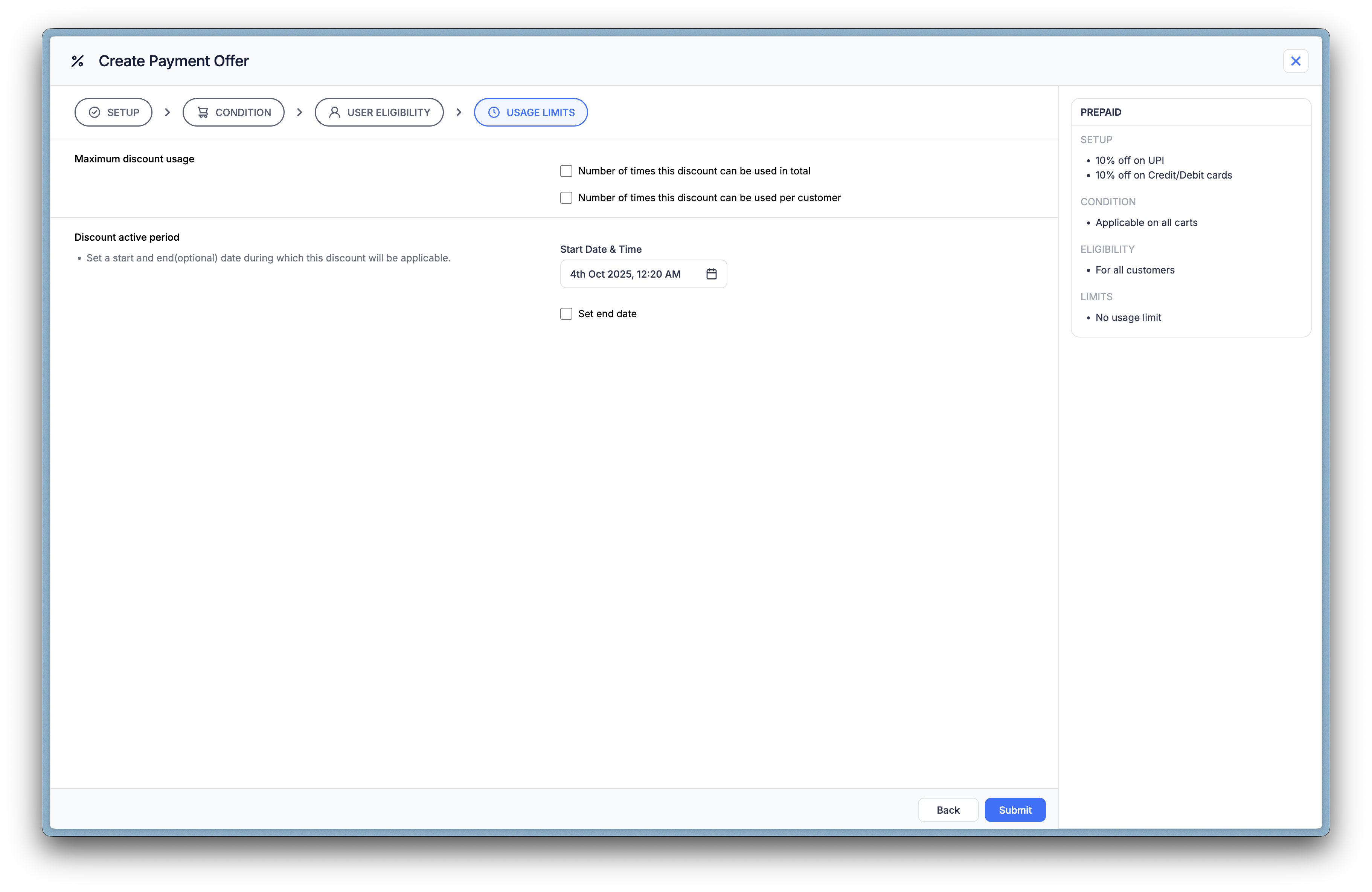Open the calendar icon in start date field

(711, 274)
